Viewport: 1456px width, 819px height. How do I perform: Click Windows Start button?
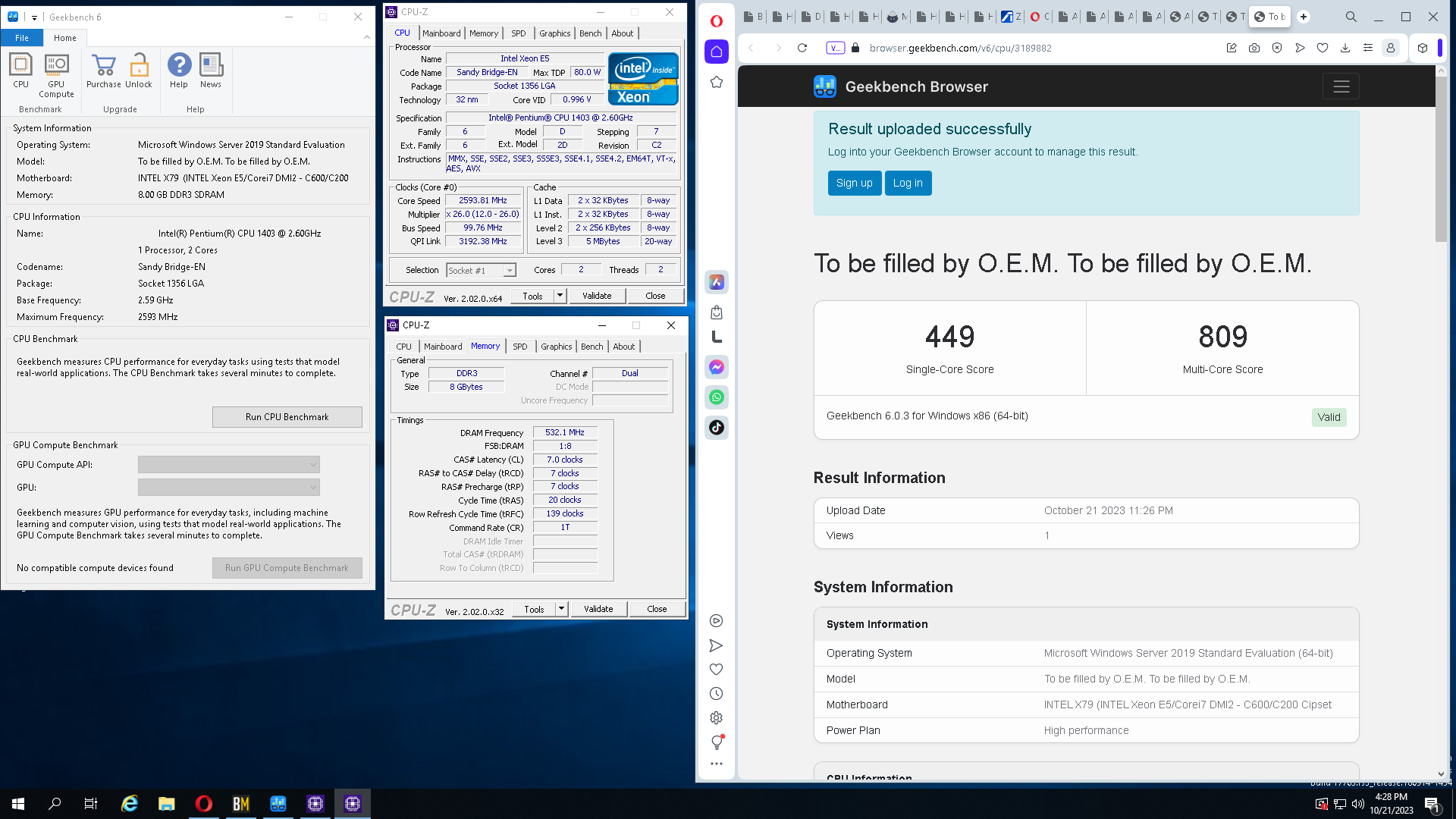point(18,804)
